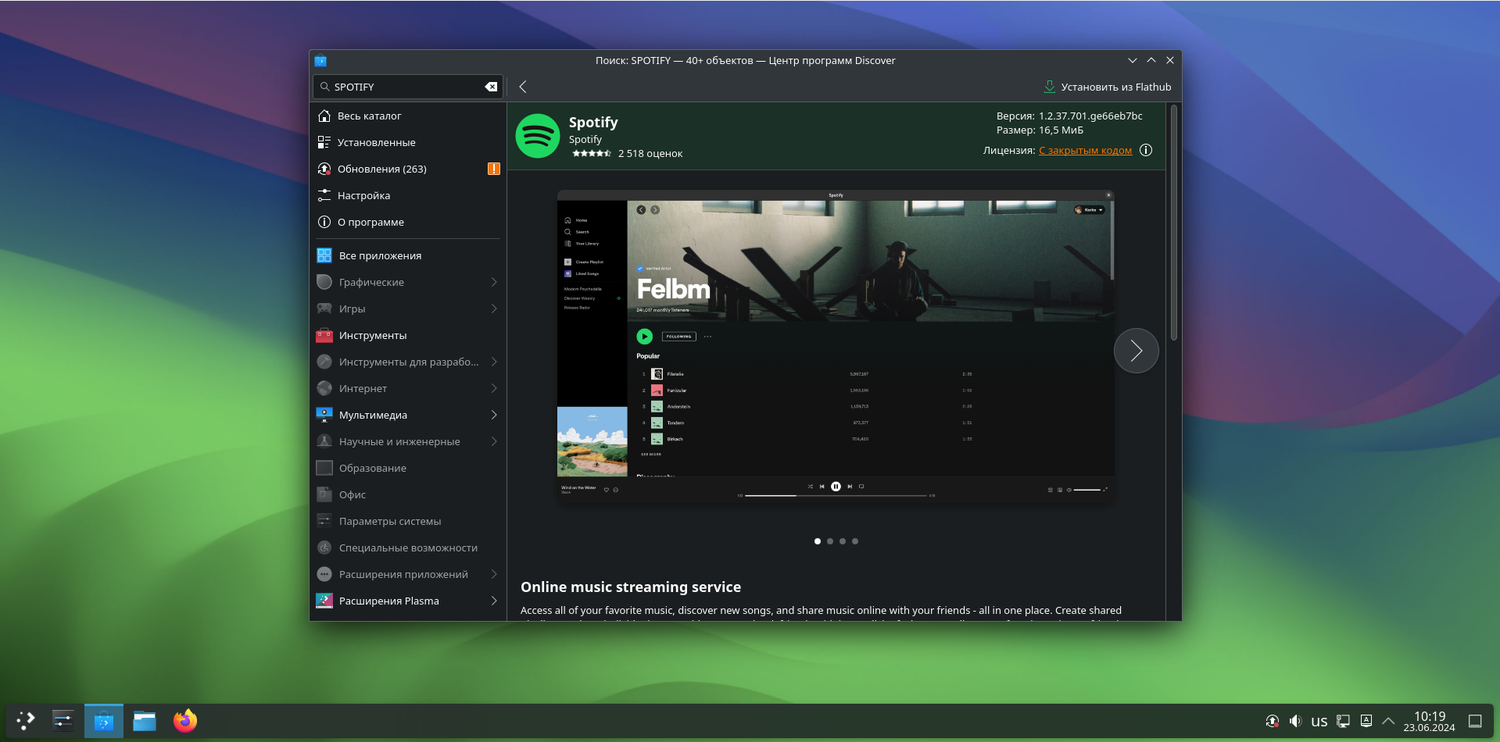Clear the SPOTIFY search text with the erase icon
1500x742 pixels.
pyautogui.click(x=491, y=87)
